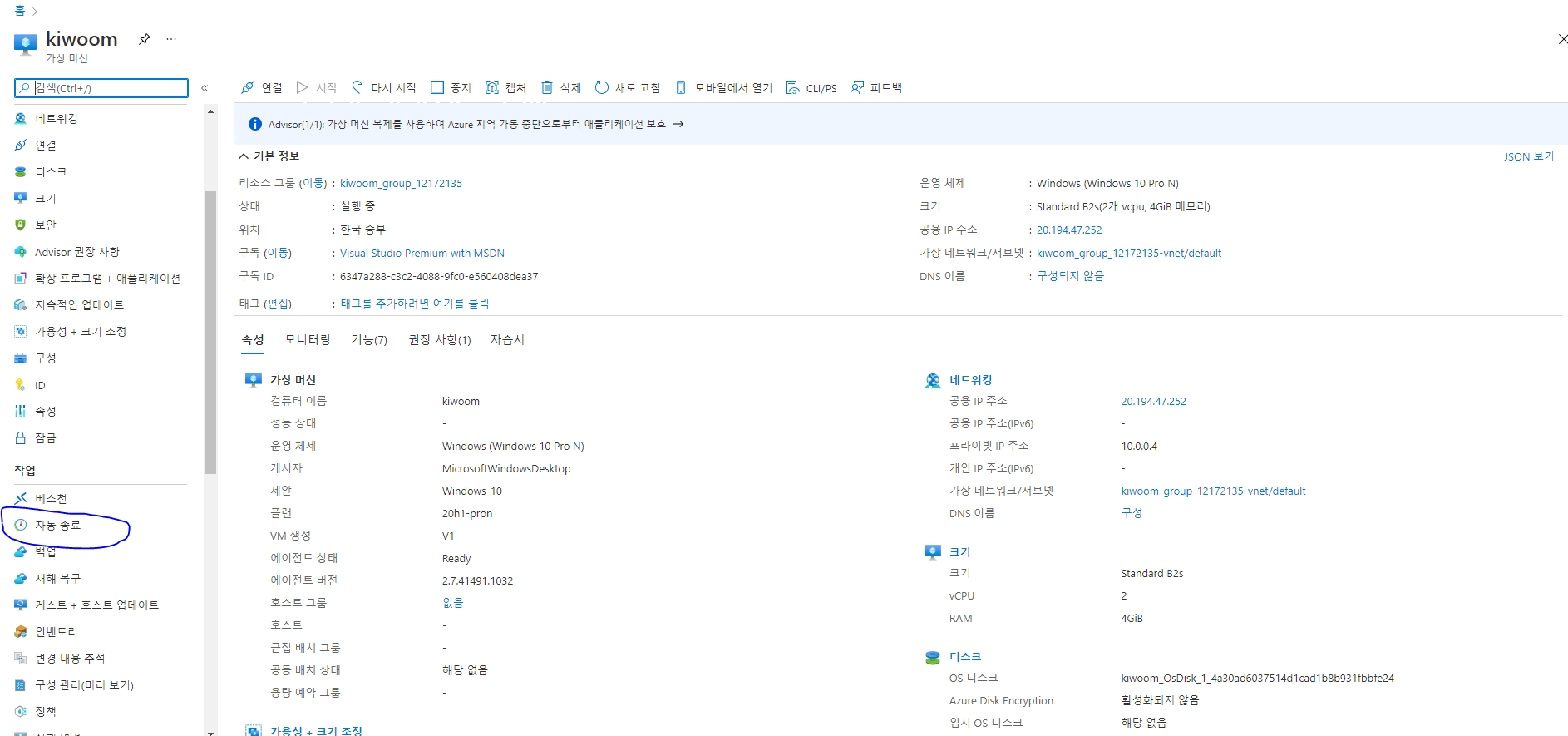Open ID in the sidebar menu
The width and height of the screenshot is (1568, 736).
coord(40,385)
